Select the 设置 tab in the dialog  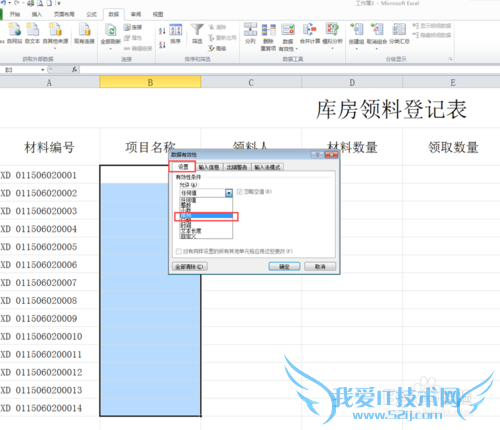click(183, 167)
